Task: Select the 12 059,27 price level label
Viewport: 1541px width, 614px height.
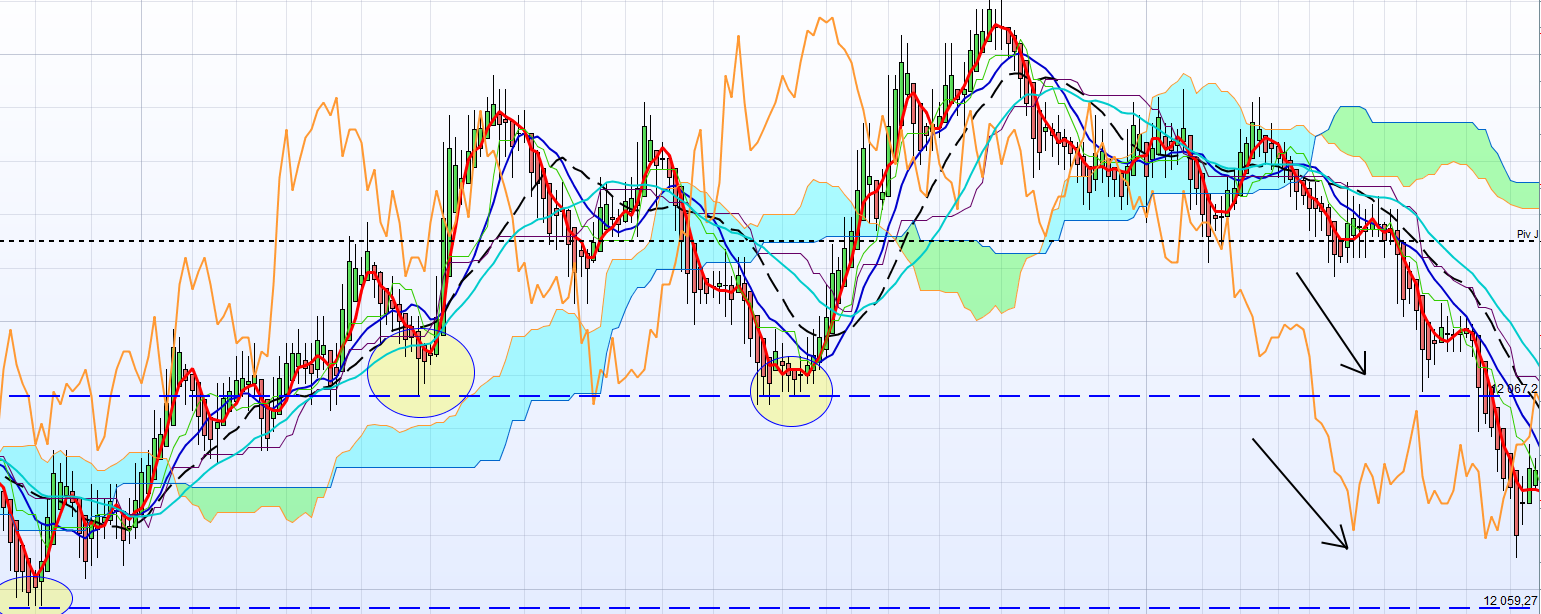Action: (1510, 601)
